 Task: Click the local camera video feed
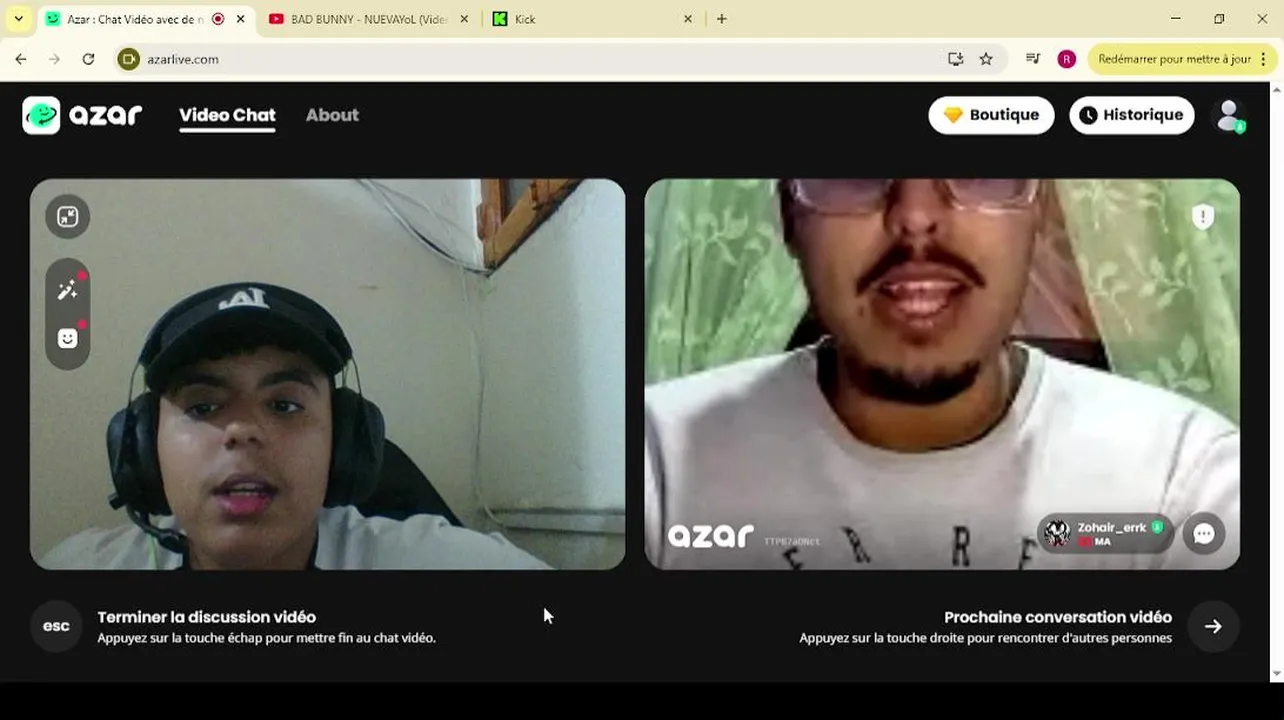tap(327, 374)
